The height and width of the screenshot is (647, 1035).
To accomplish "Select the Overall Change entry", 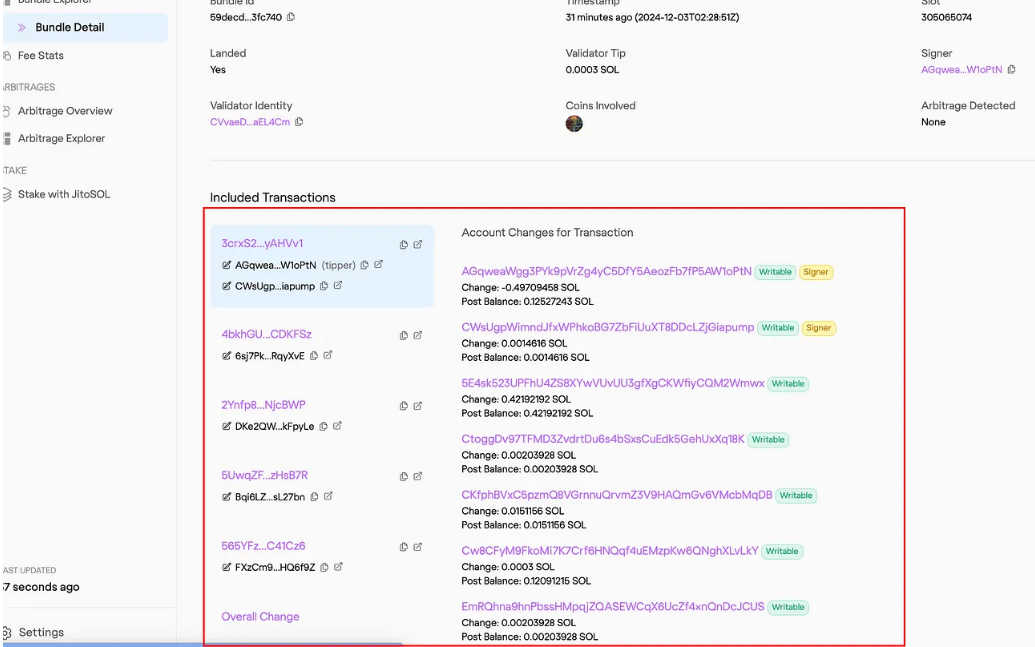I will (x=260, y=617).
